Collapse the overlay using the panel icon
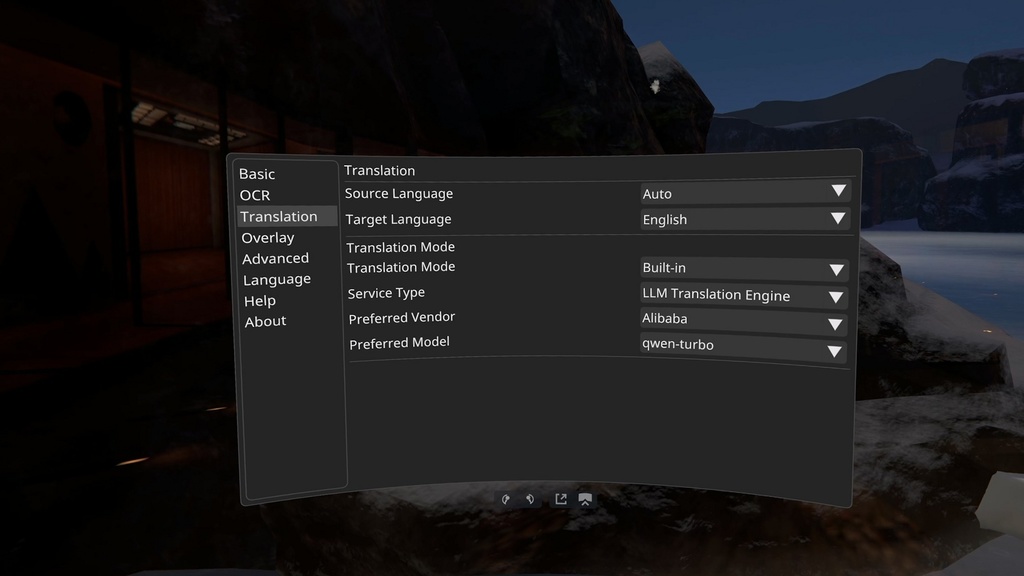The height and width of the screenshot is (576, 1024). (x=584, y=498)
